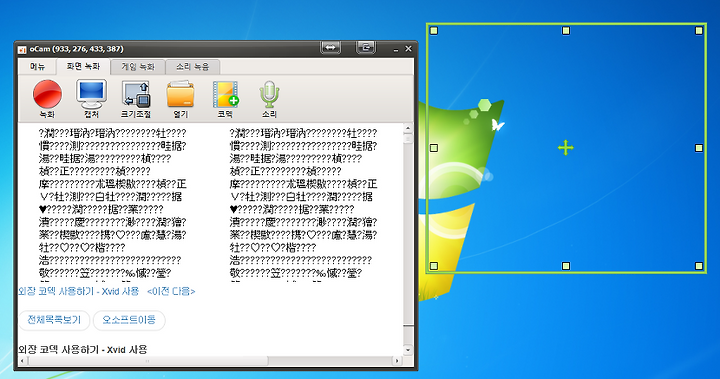This screenshot has width=720, height=379.
Task: Select the middle-left handle of the green region
Action: pos(434,148)
